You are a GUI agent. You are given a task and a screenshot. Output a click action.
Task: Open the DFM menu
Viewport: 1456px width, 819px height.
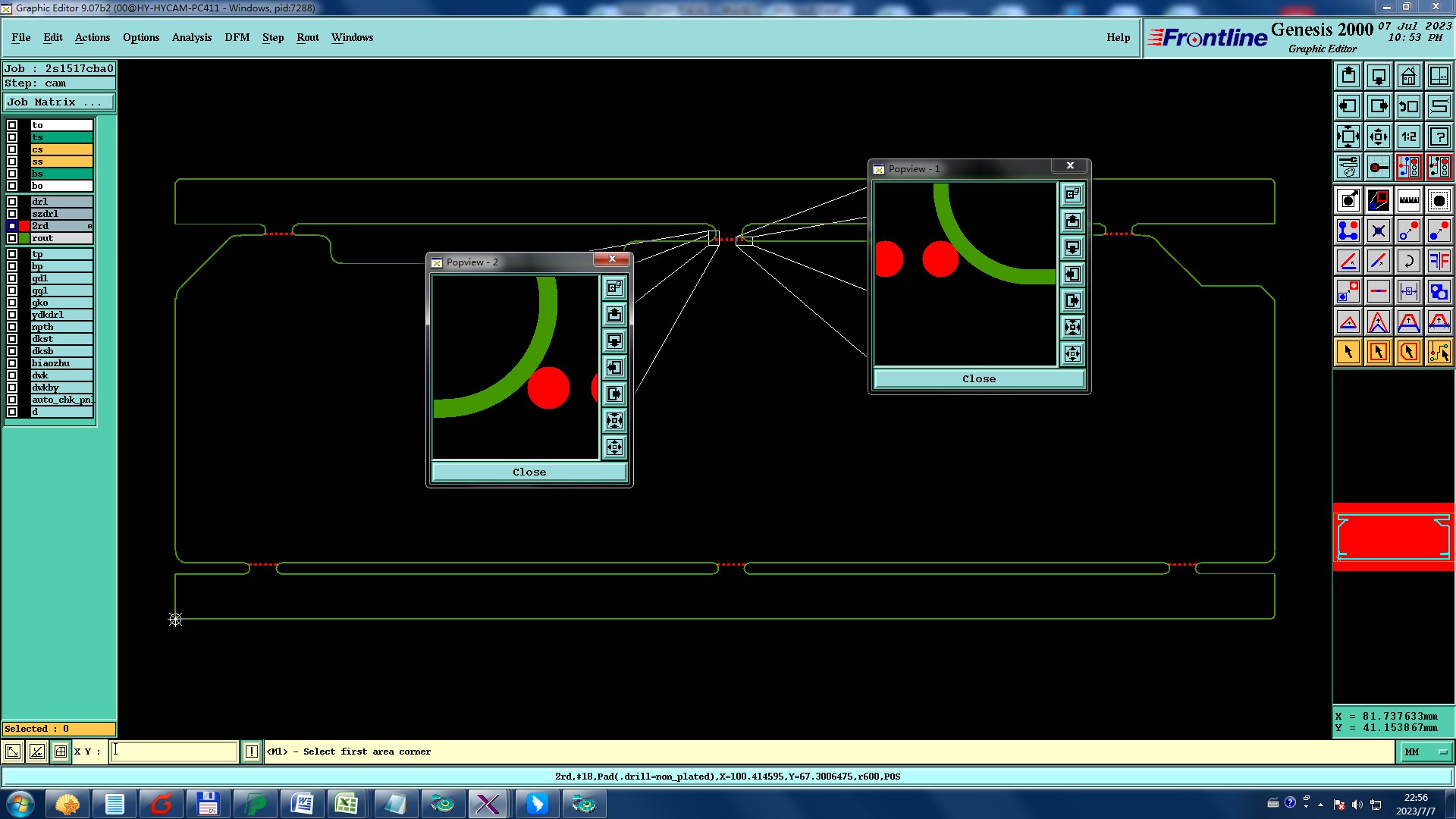pyautogui.click(x=237, y=37)
